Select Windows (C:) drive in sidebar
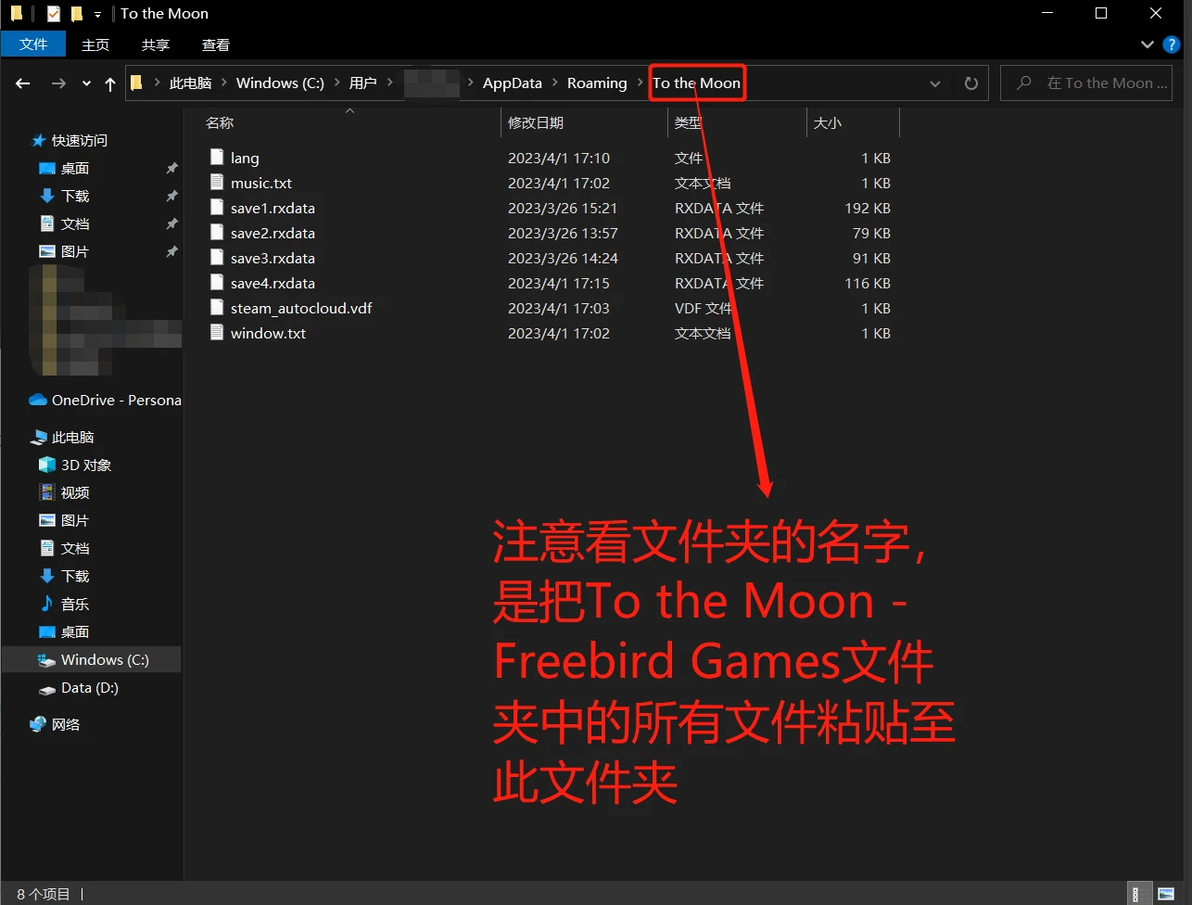Viewport: 1192px width, 905px height. 104,659
